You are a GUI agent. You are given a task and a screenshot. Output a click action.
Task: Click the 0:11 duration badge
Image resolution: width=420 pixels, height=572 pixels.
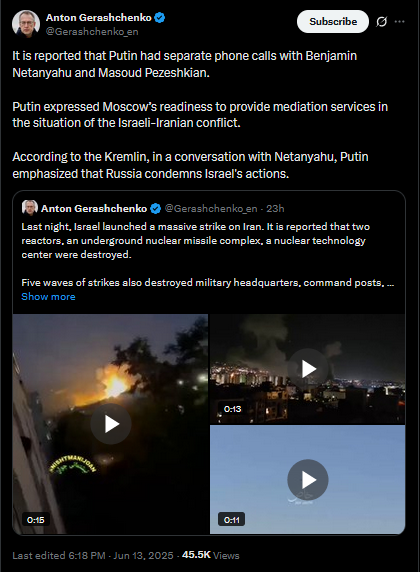coord(231,520)
